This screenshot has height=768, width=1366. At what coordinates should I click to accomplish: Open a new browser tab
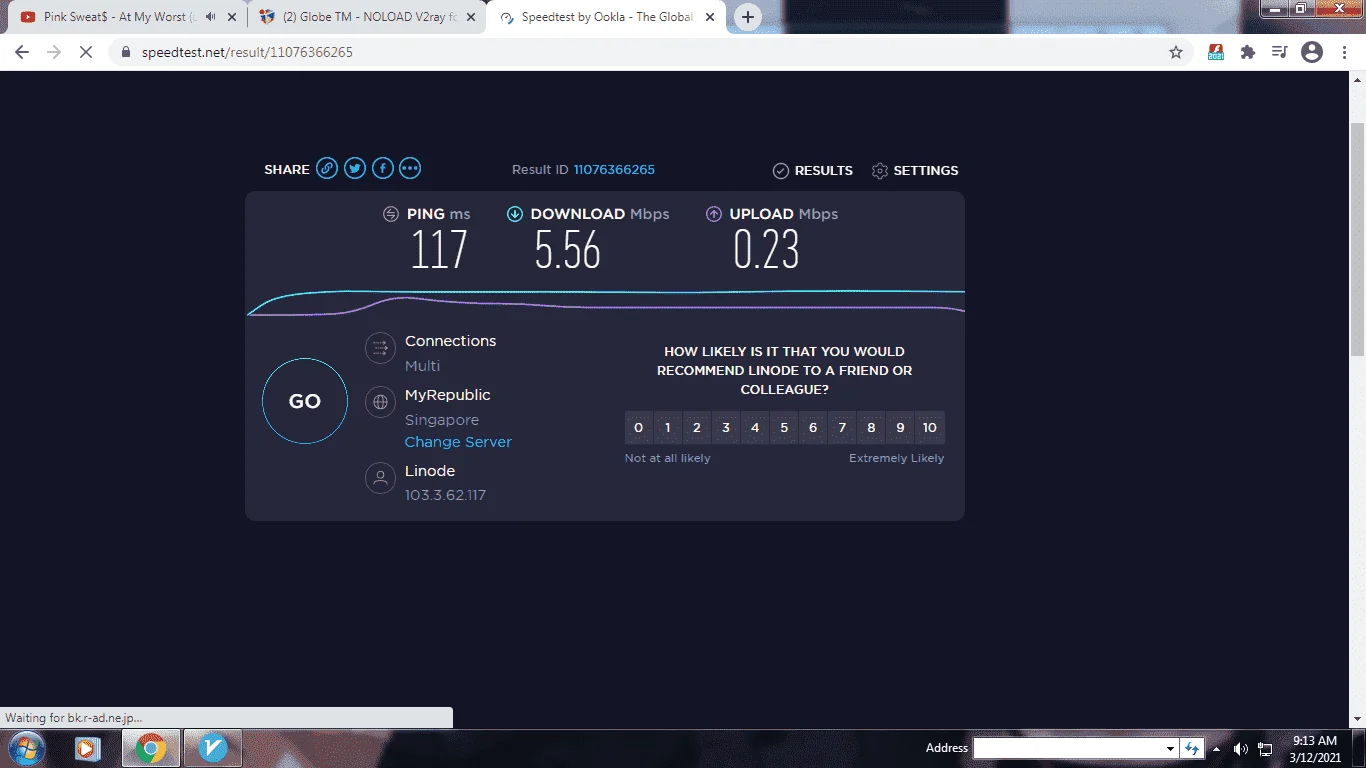pos(747,17)
